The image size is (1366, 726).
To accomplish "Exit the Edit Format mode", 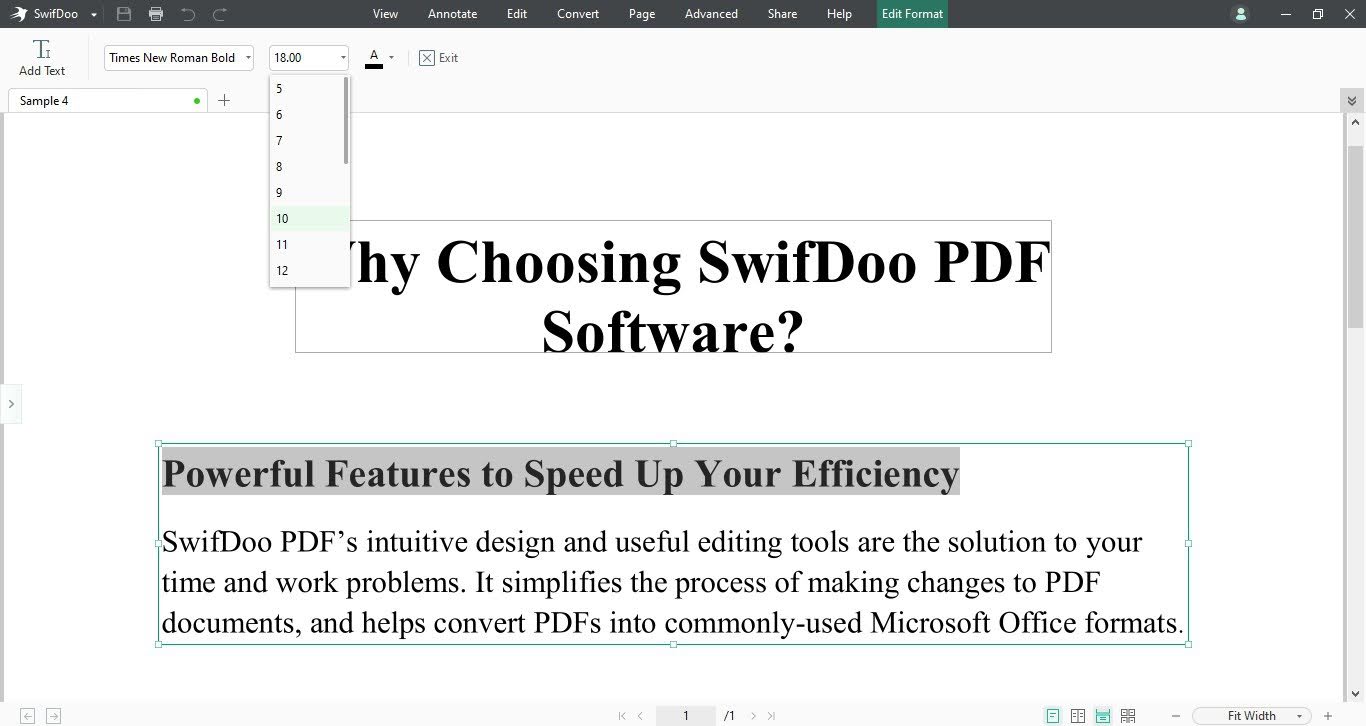I will (x=438, y=58).
